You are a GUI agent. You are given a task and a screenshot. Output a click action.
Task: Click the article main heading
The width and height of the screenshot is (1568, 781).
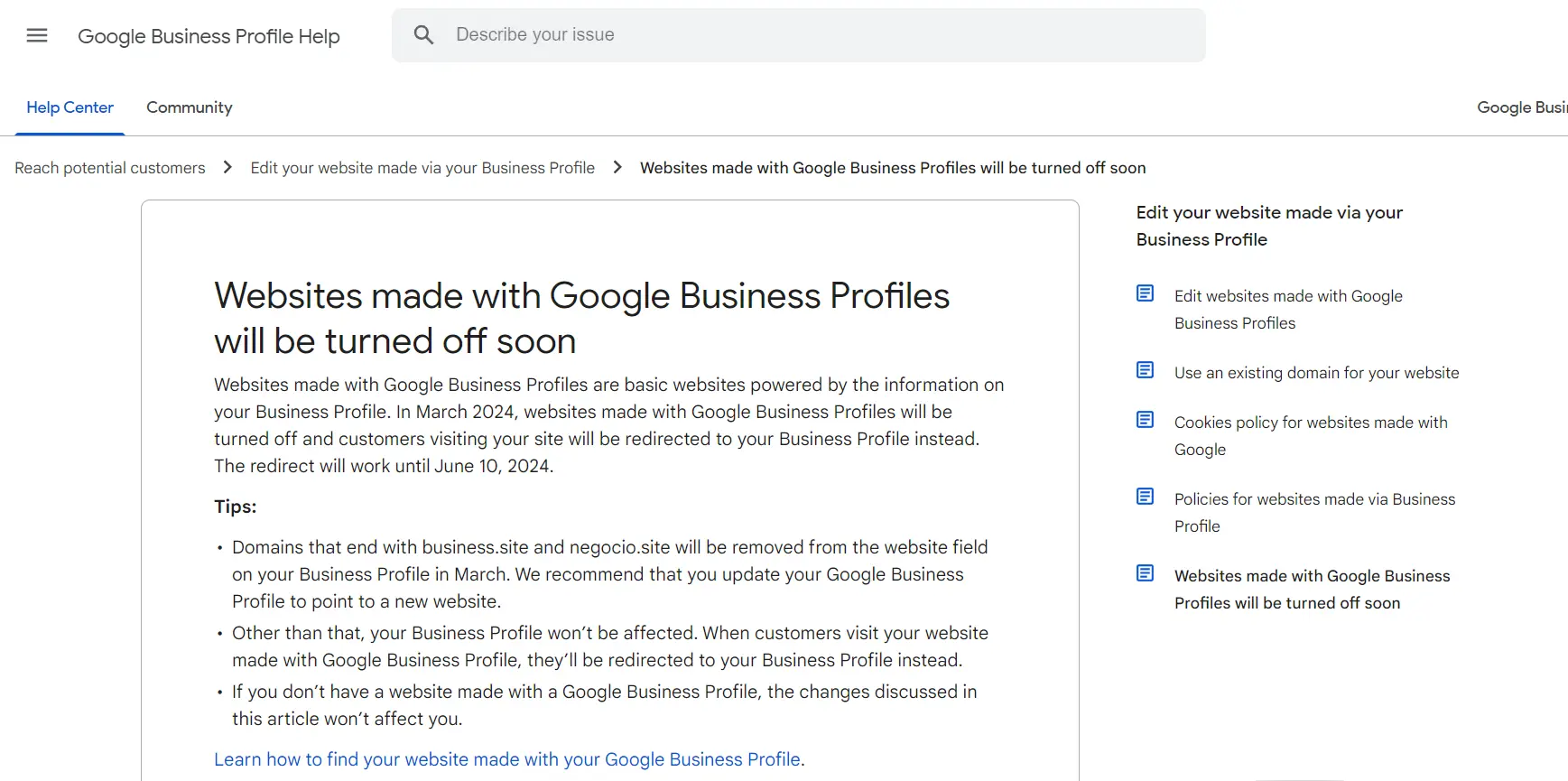[581, 319]
